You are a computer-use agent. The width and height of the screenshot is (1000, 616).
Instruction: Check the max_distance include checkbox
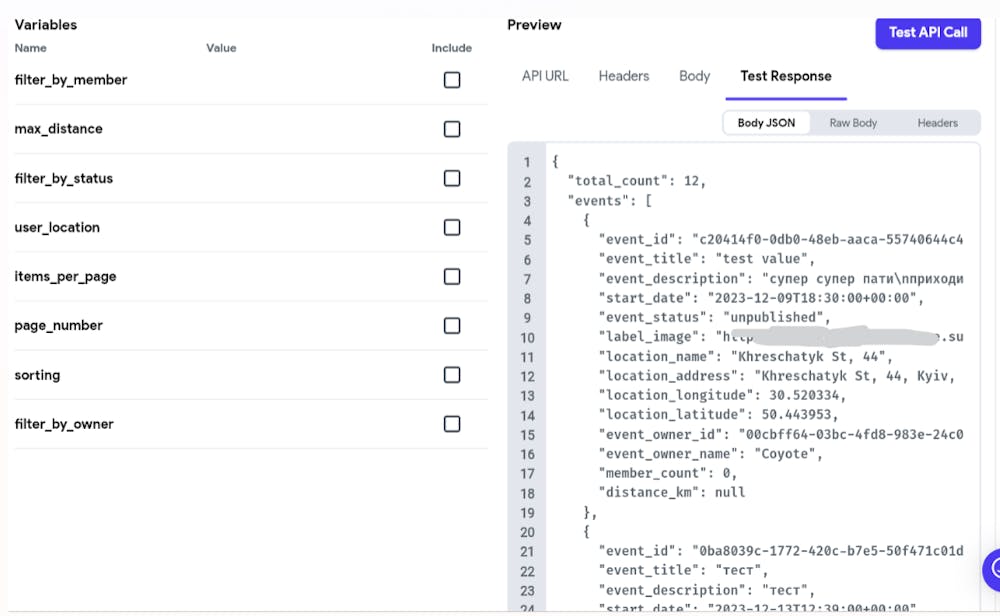pyautogui.click(x=451, y=129)
